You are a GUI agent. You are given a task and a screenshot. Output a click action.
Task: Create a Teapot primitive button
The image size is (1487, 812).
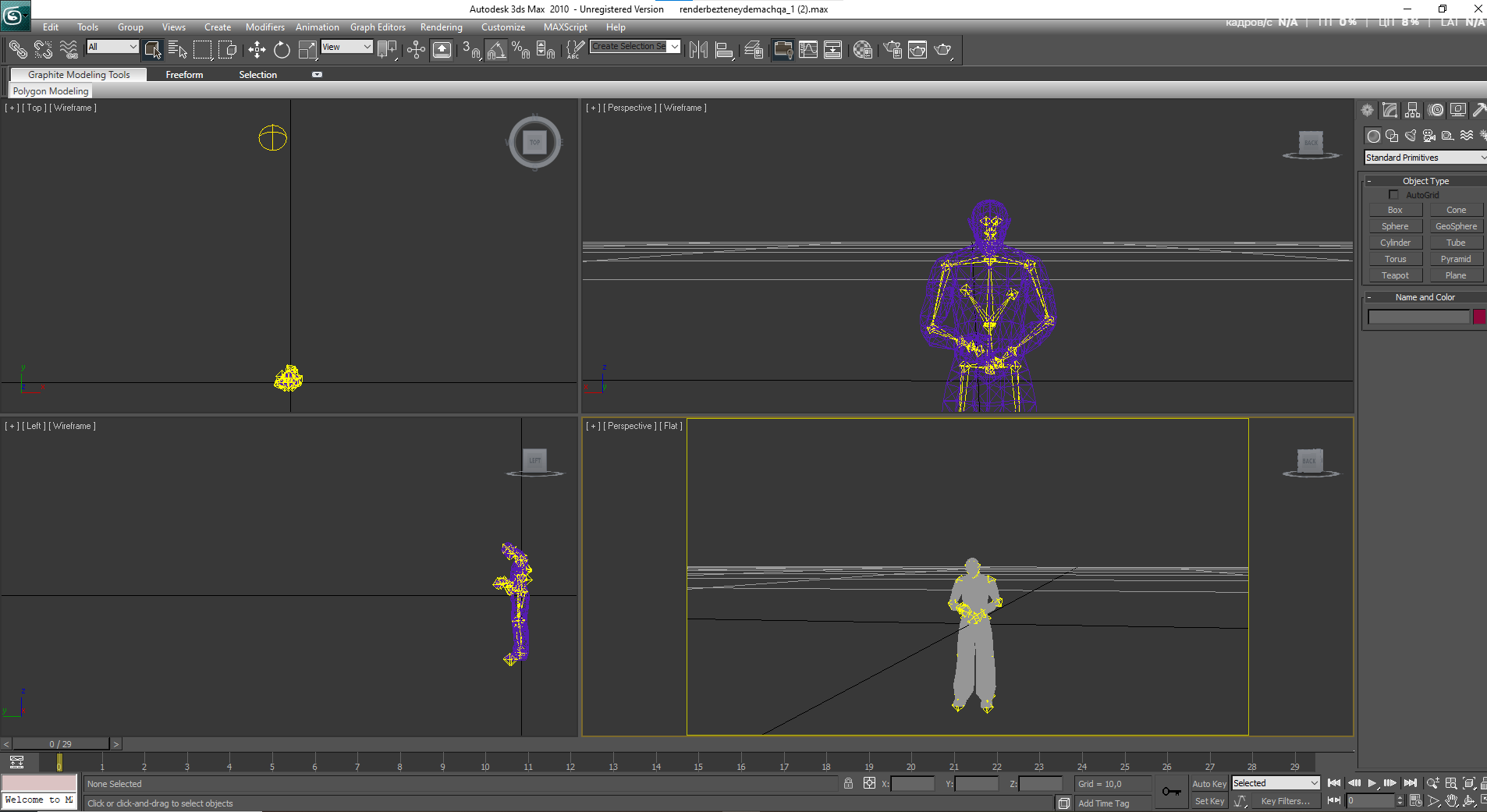click(x=1395, y=275)
